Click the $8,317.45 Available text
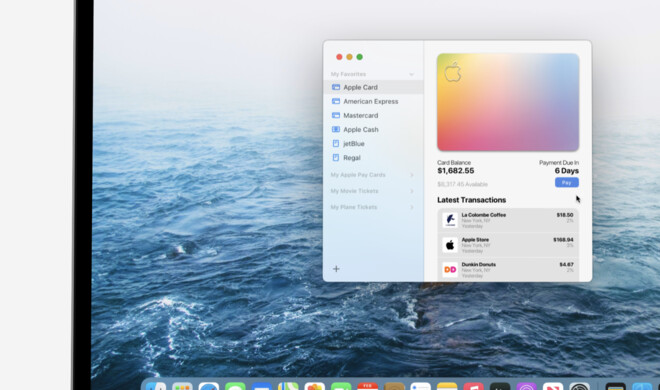Image resolution: width=660 pixels, height=390 pixels. point(462,184)
